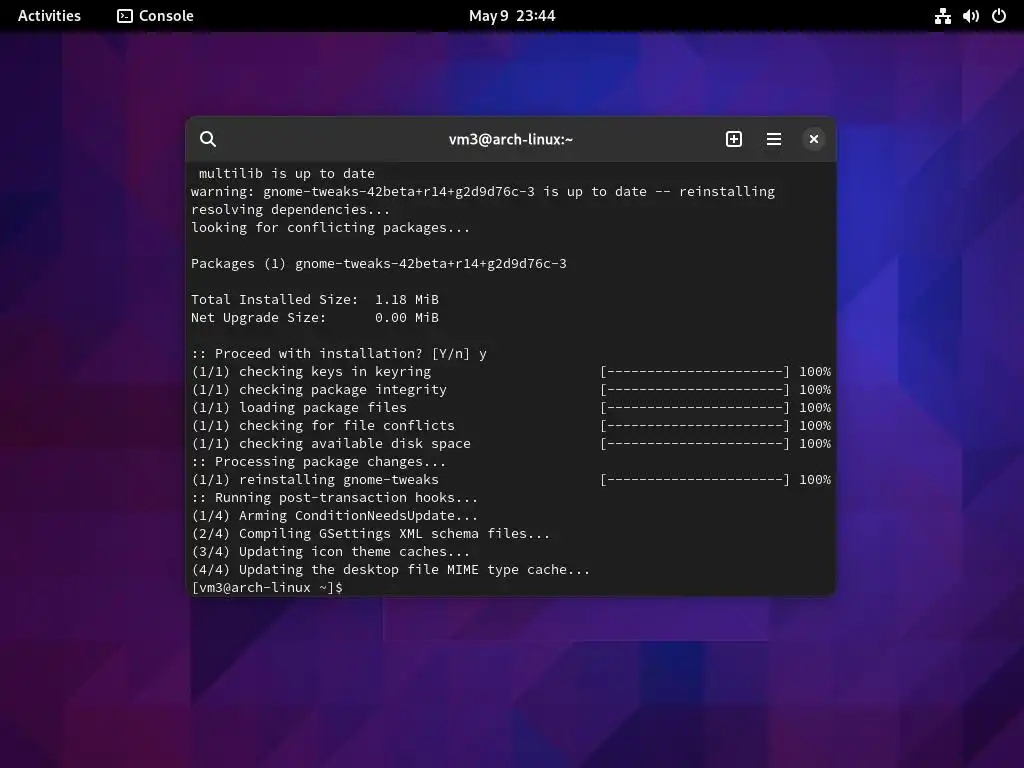The image size is (1024, 768).
Task: Click 'looking for conflicting packages...' text
Action: point(330,227)
